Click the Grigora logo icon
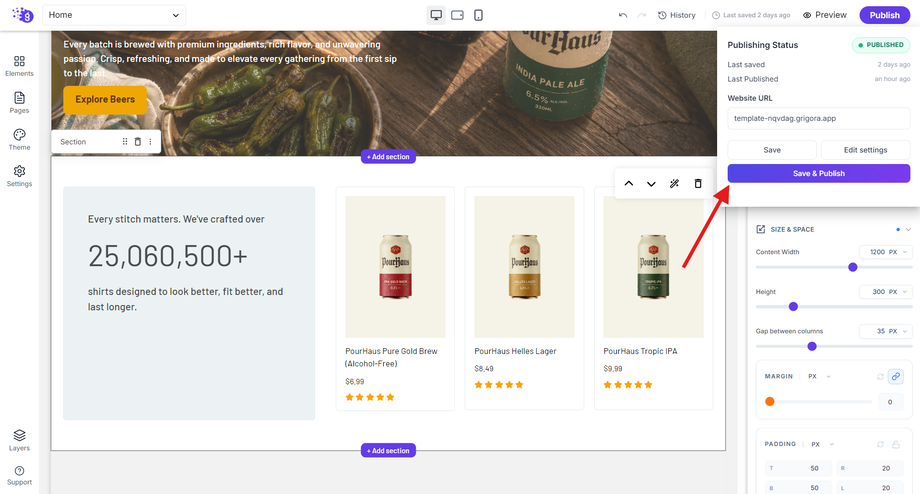The width and height of the screenshot is (920, 494). (23, 15)
